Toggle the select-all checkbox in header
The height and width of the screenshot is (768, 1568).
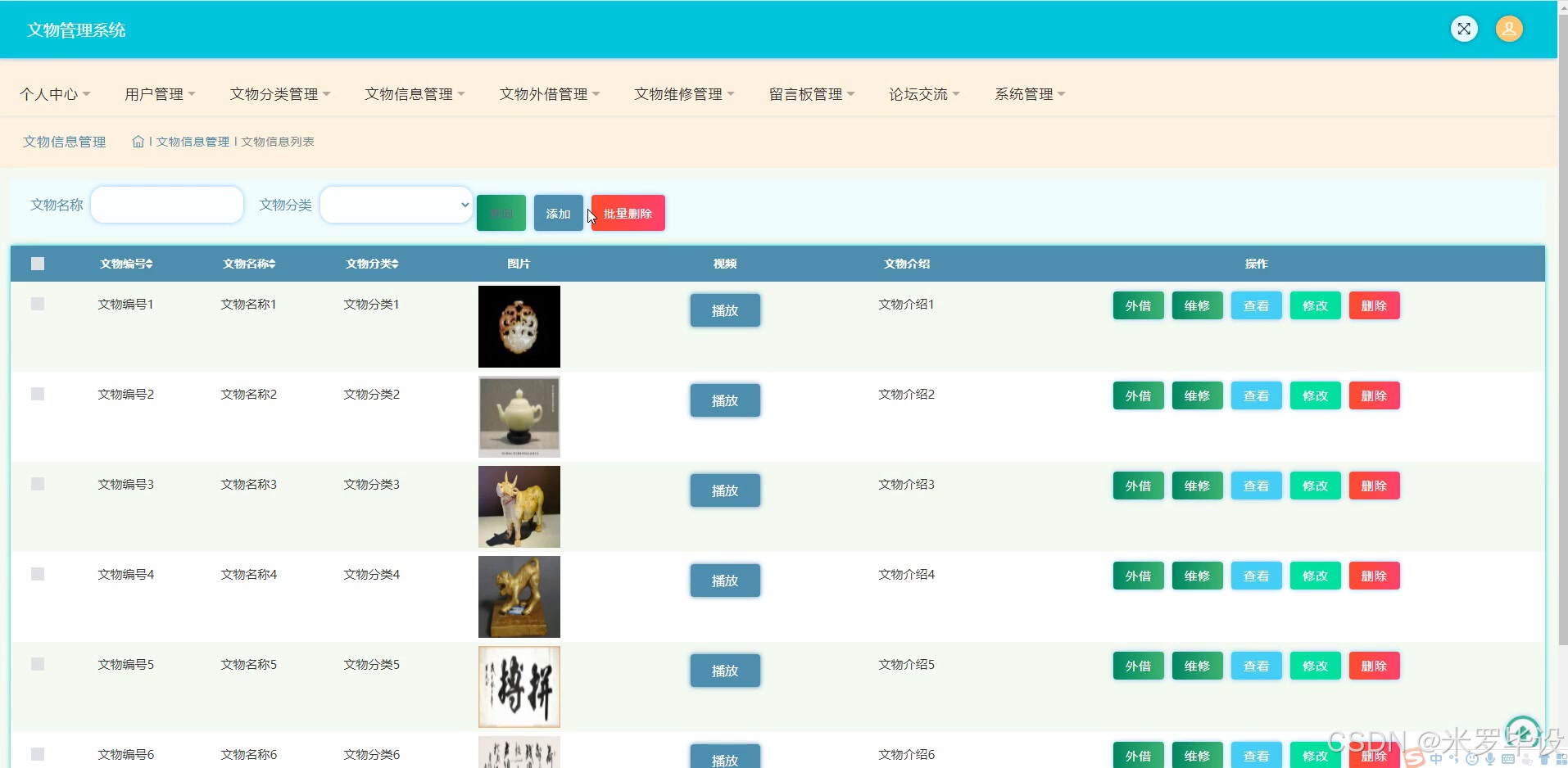click(x=38, y=264)
